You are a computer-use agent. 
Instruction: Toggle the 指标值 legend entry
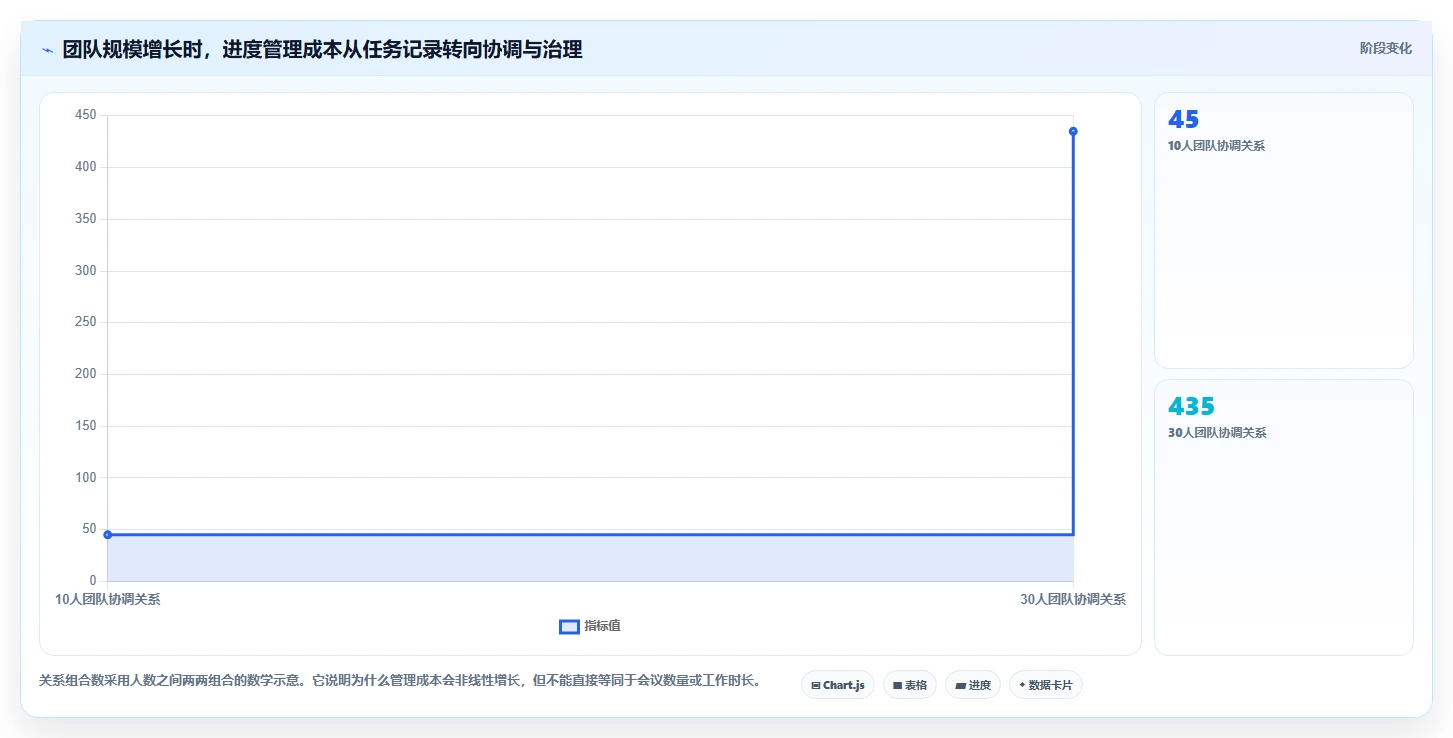click(590, 626)
